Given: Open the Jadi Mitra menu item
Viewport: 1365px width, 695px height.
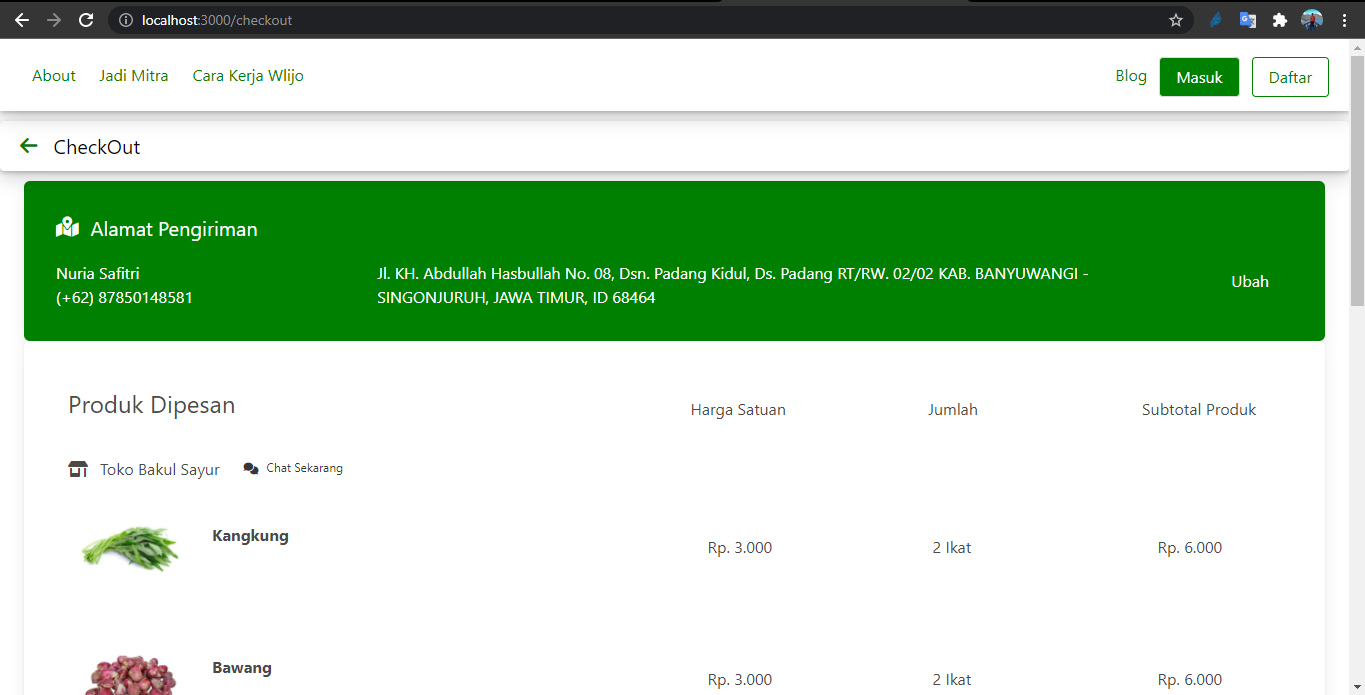Looking at the screenshot, I should point(133,75).
